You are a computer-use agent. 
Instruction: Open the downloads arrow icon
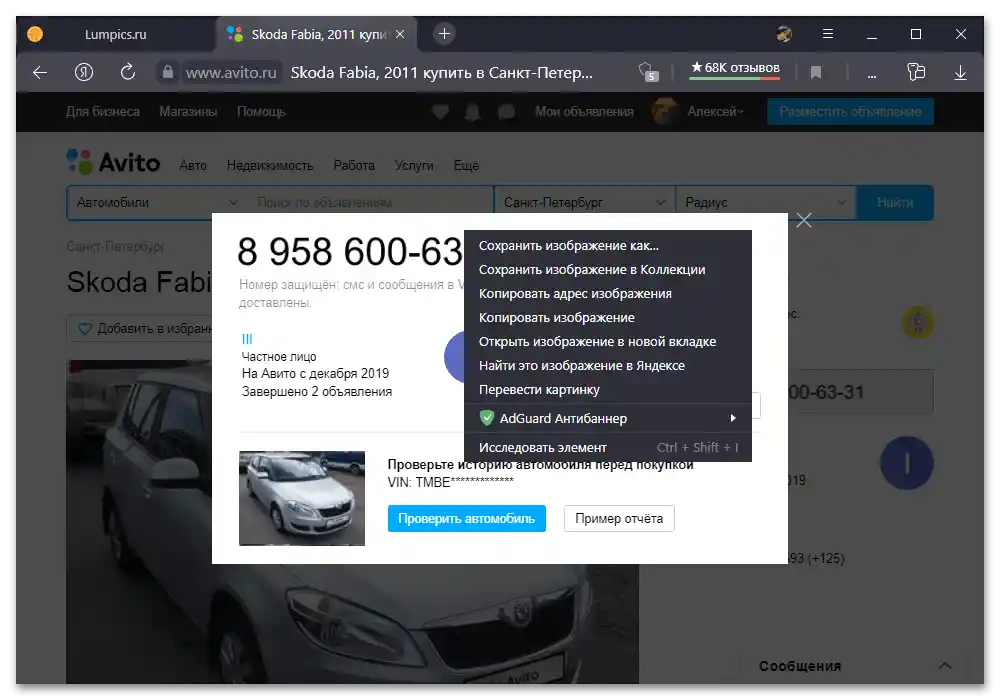pos(960,73)
